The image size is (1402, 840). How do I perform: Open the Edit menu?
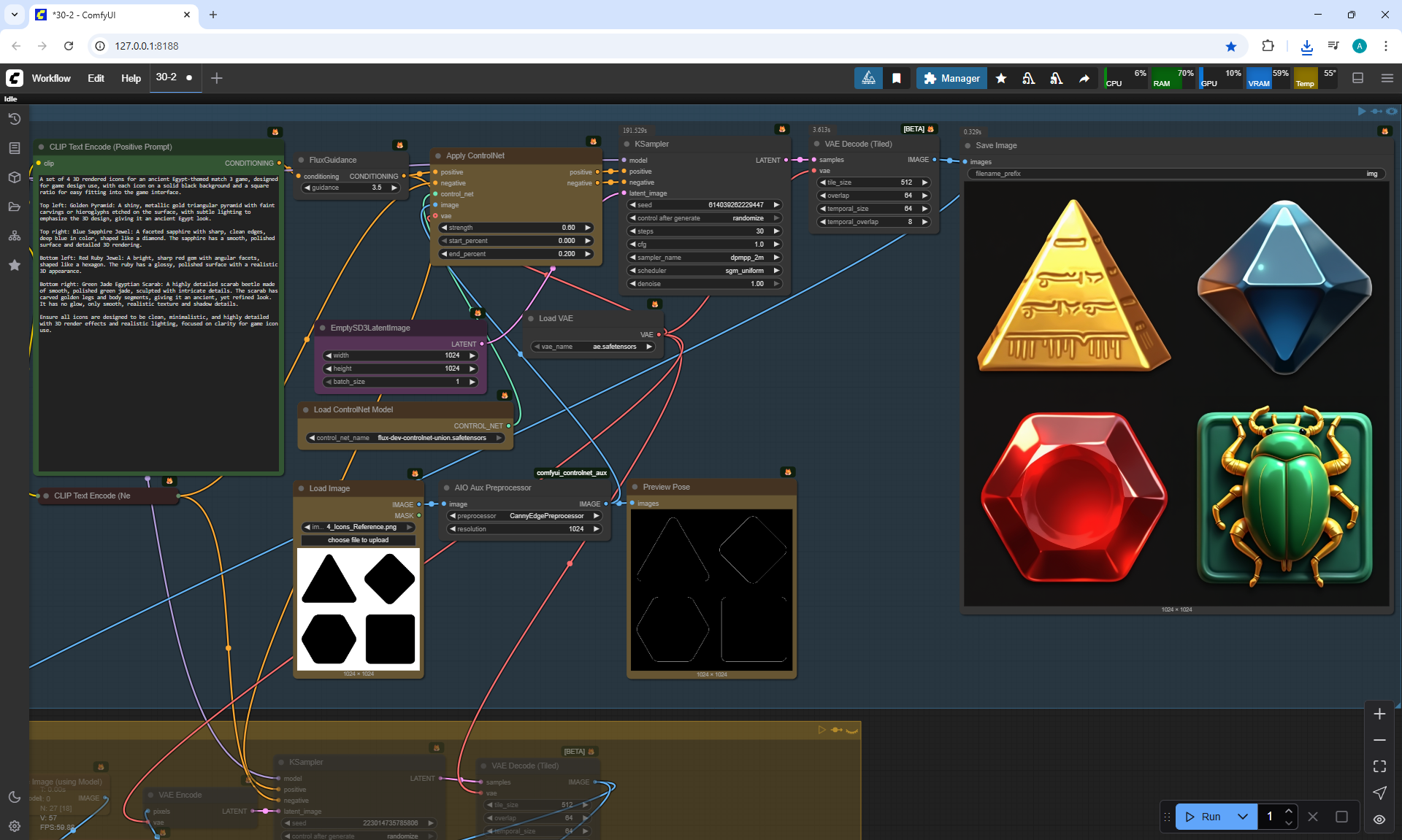[96, 78]
